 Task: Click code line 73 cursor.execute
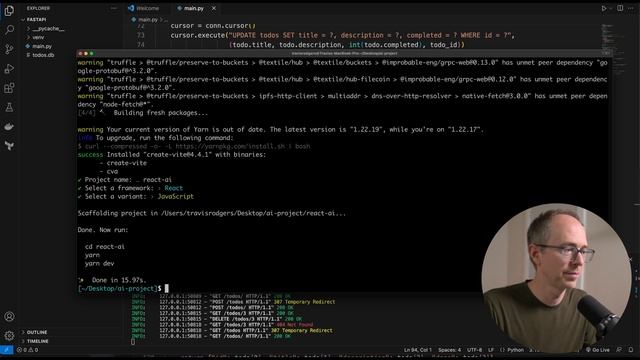point(342,35)
